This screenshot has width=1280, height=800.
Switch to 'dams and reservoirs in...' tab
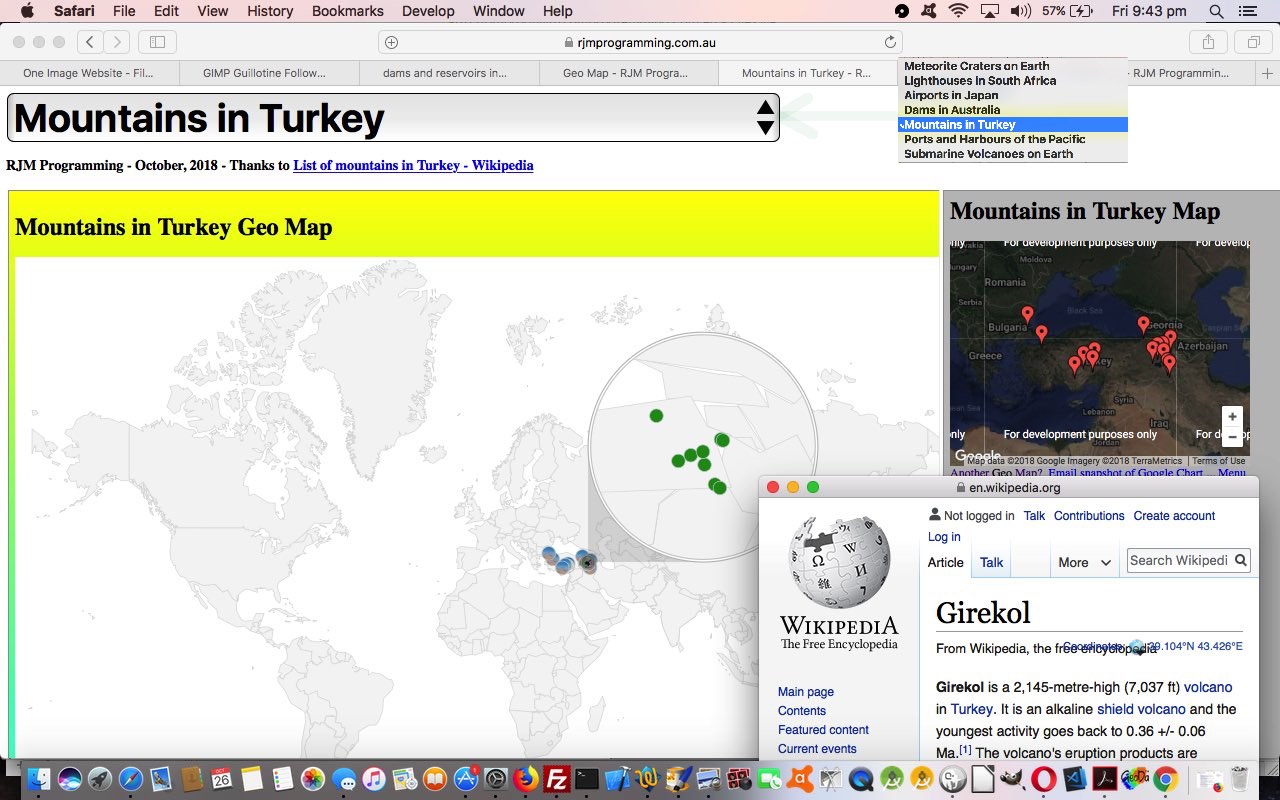pyautogui.click(x=448, y=73)
